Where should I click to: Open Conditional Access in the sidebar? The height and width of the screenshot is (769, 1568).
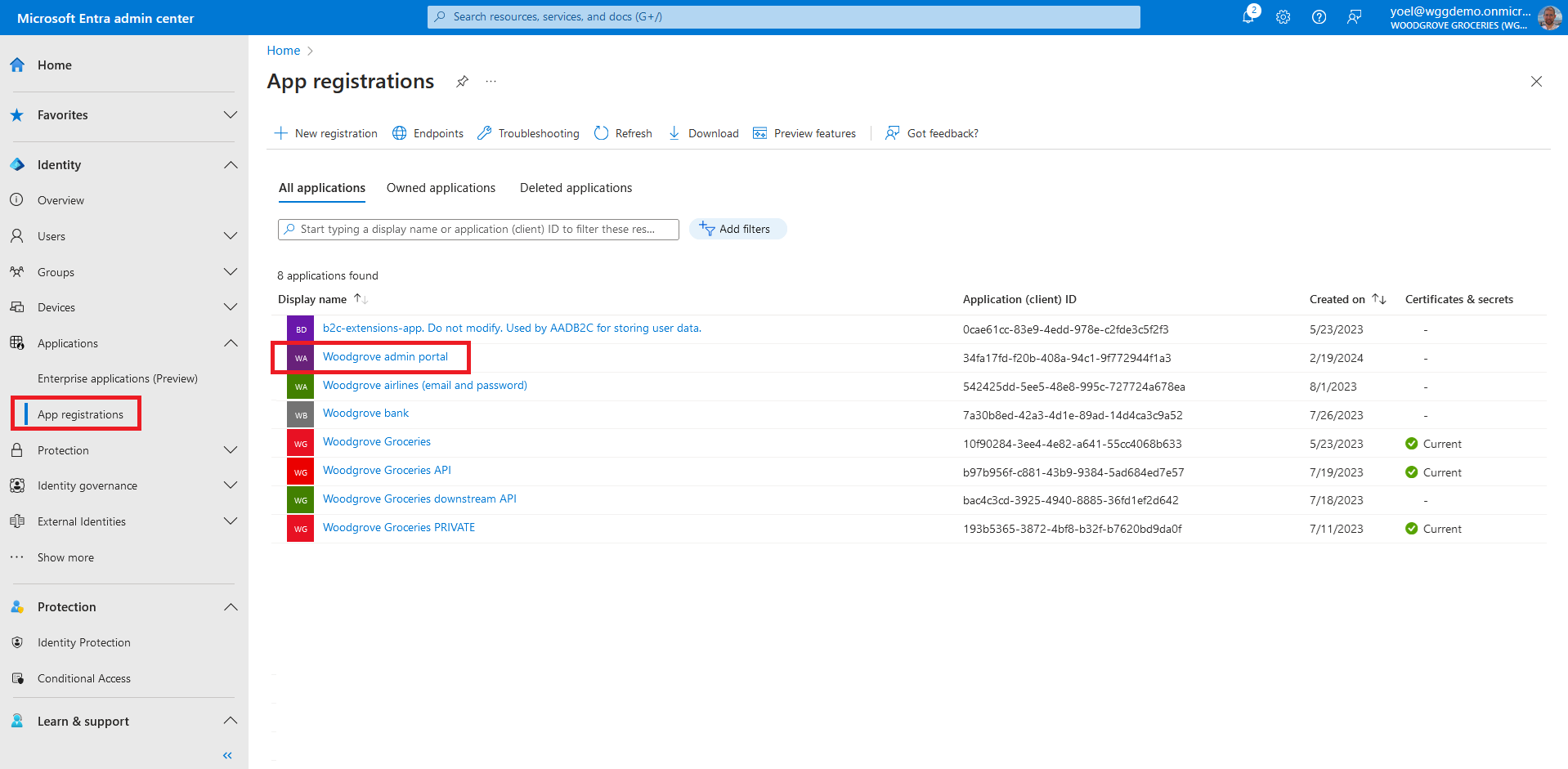[x=83, y=678]
